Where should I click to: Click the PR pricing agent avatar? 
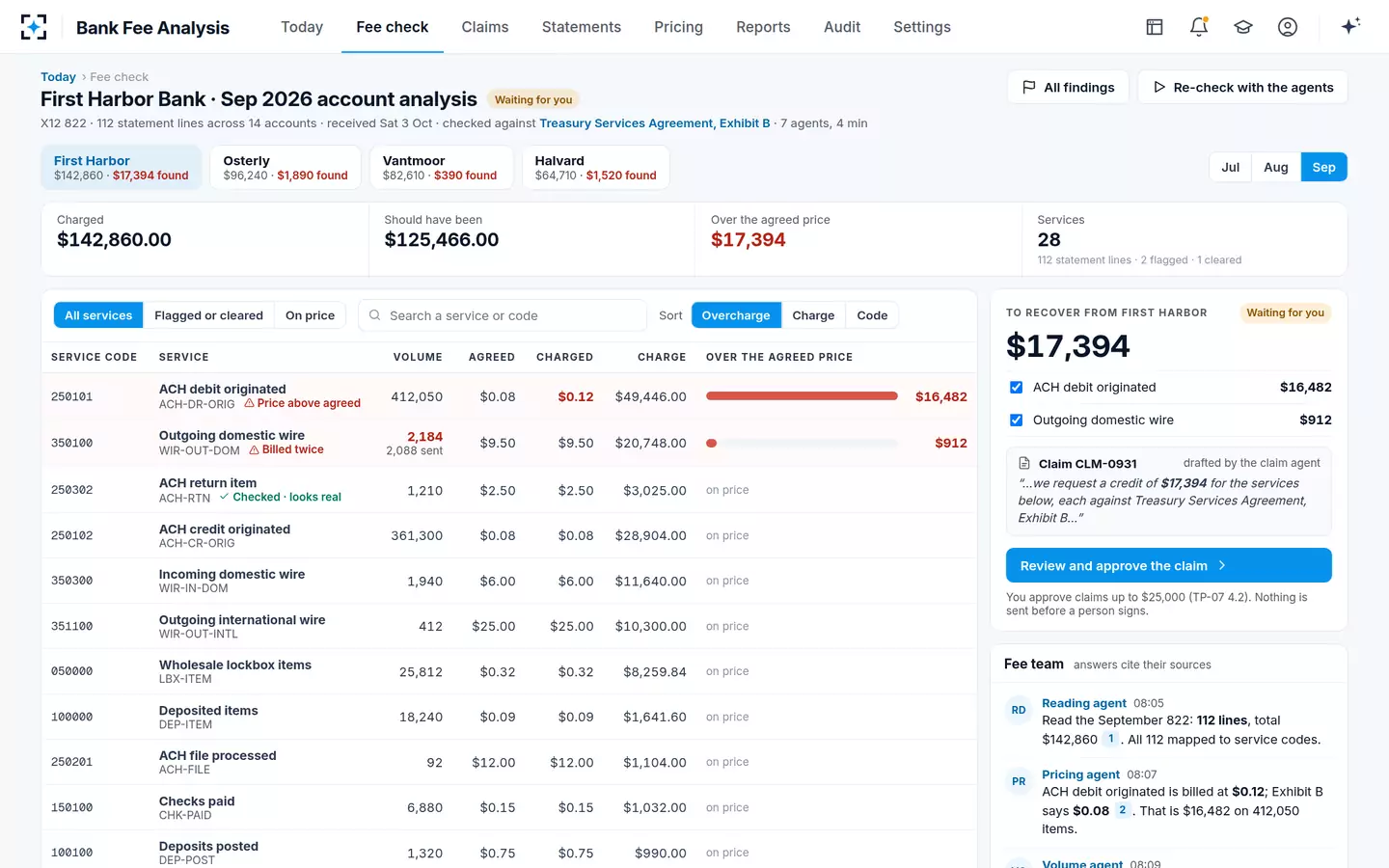pos(1019,781)
